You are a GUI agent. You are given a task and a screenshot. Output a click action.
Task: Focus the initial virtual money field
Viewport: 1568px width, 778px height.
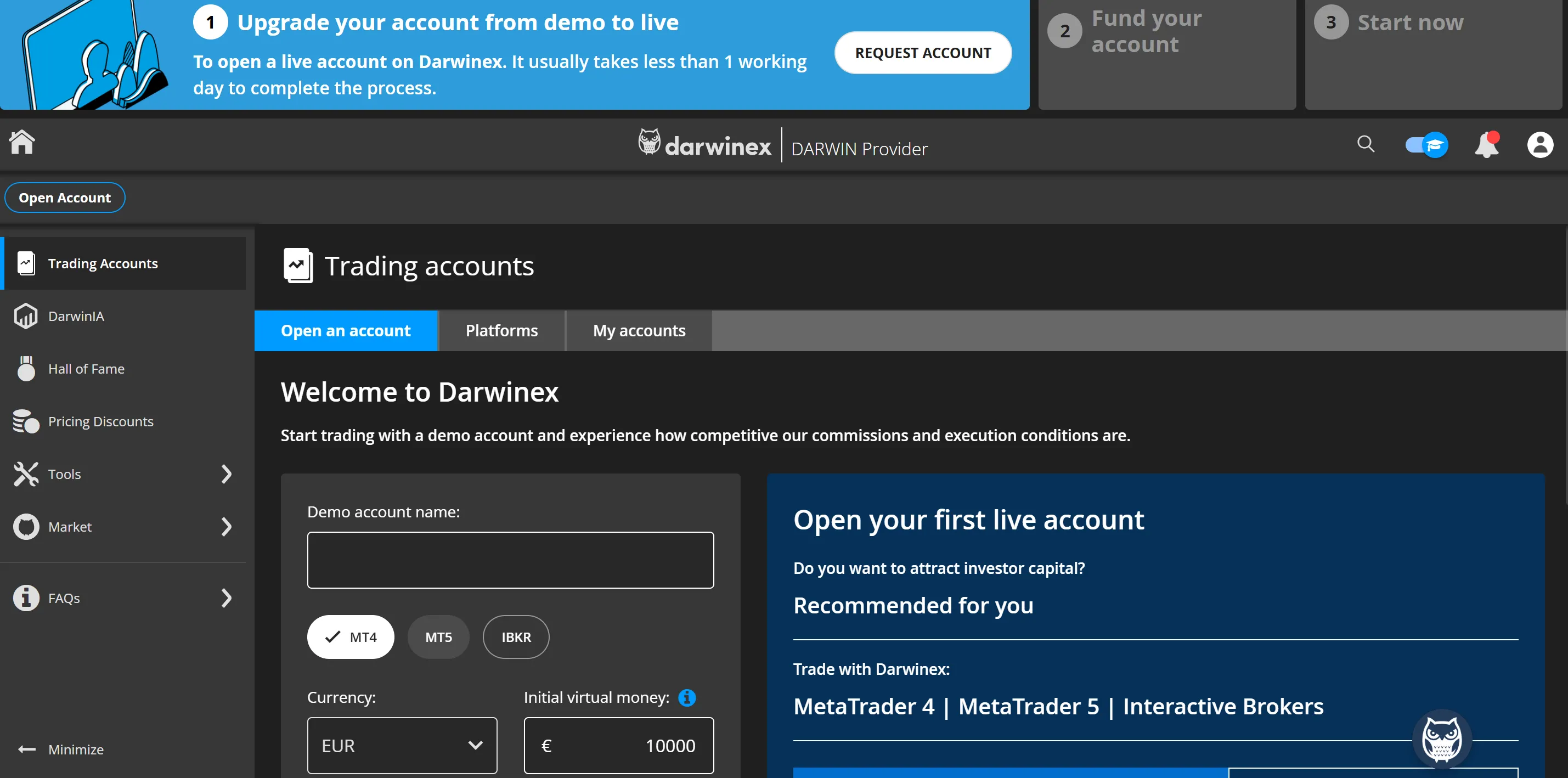point(619,746)
